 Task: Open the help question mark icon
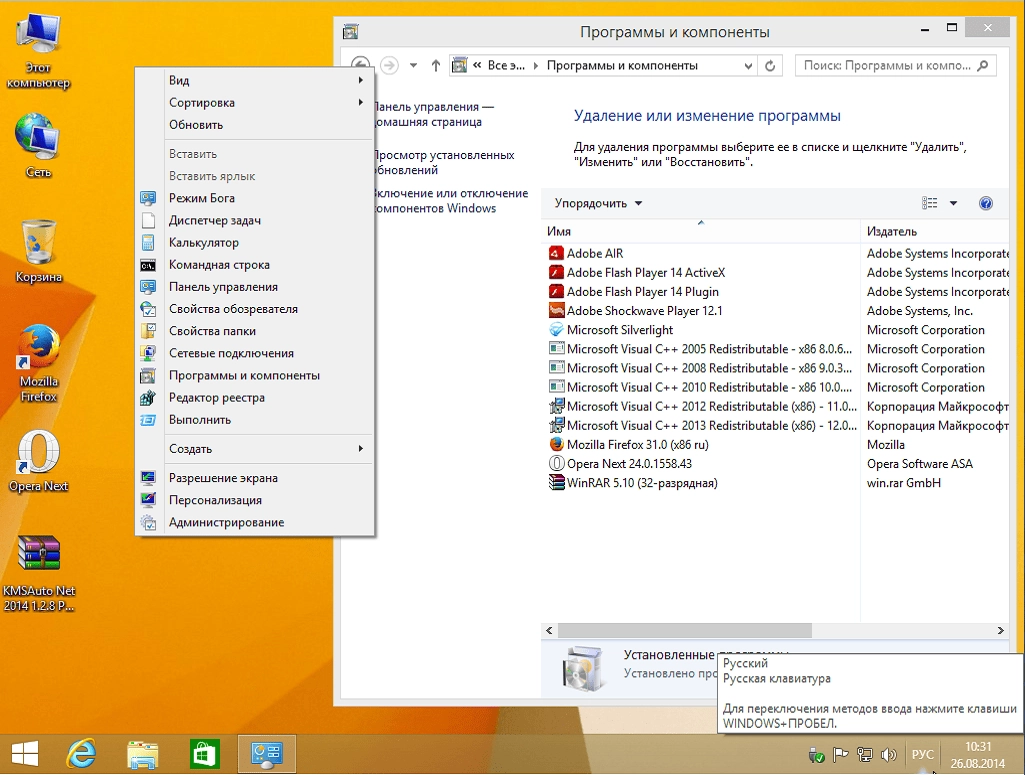pyautogui.click(x=985, y=203)
